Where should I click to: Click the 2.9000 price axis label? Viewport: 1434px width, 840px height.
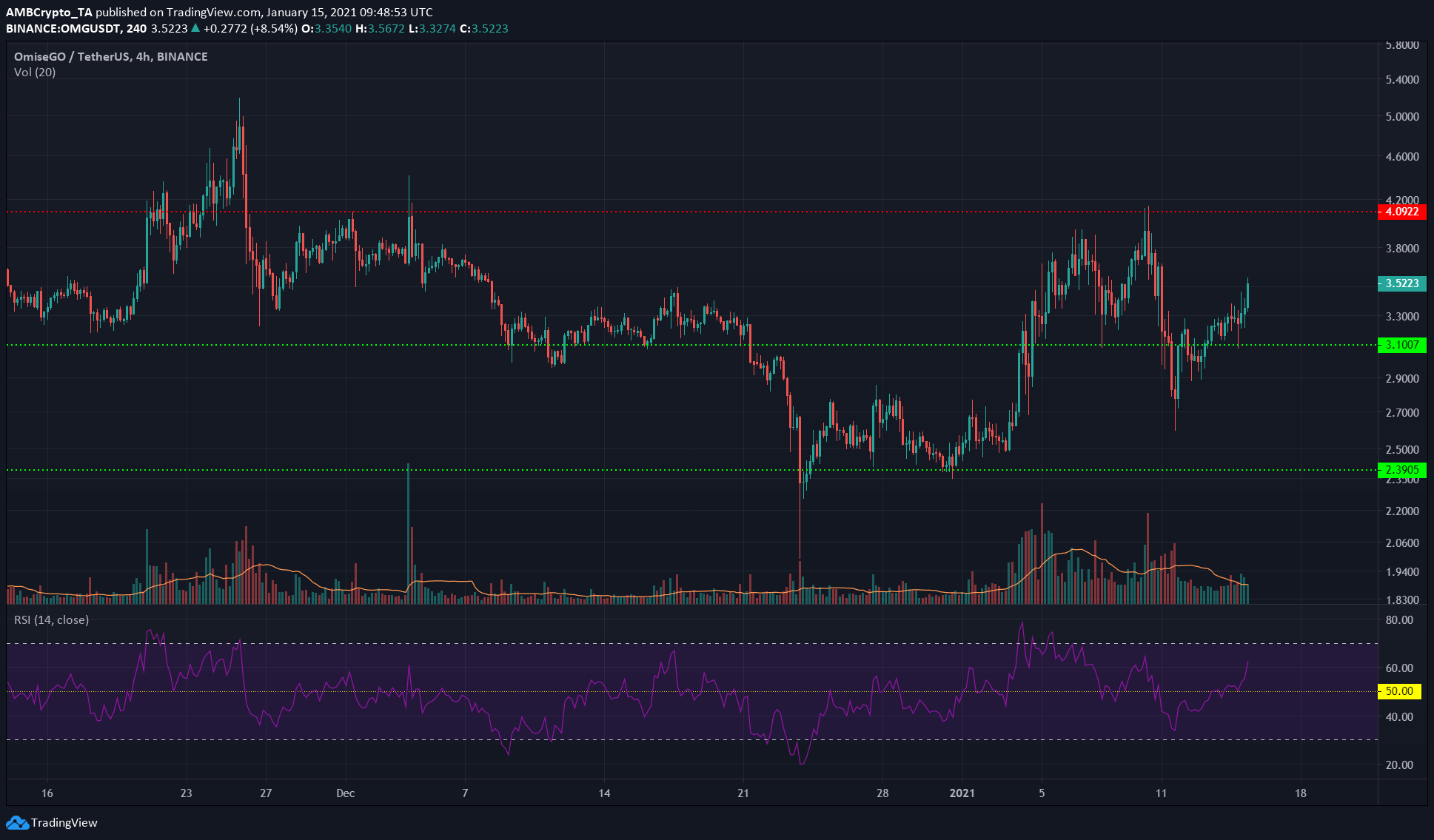1402,379
